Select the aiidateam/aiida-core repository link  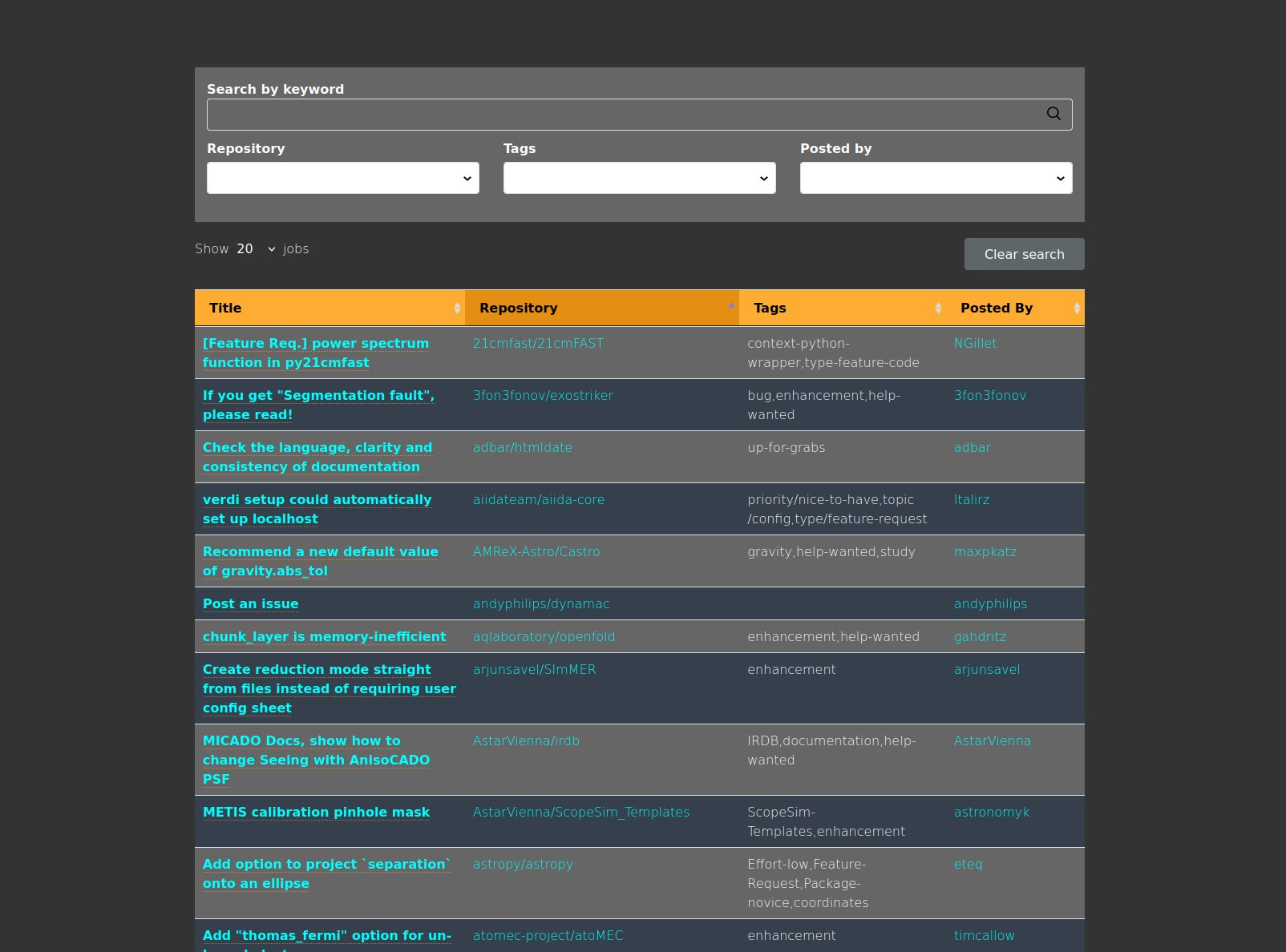coord(539,500)
